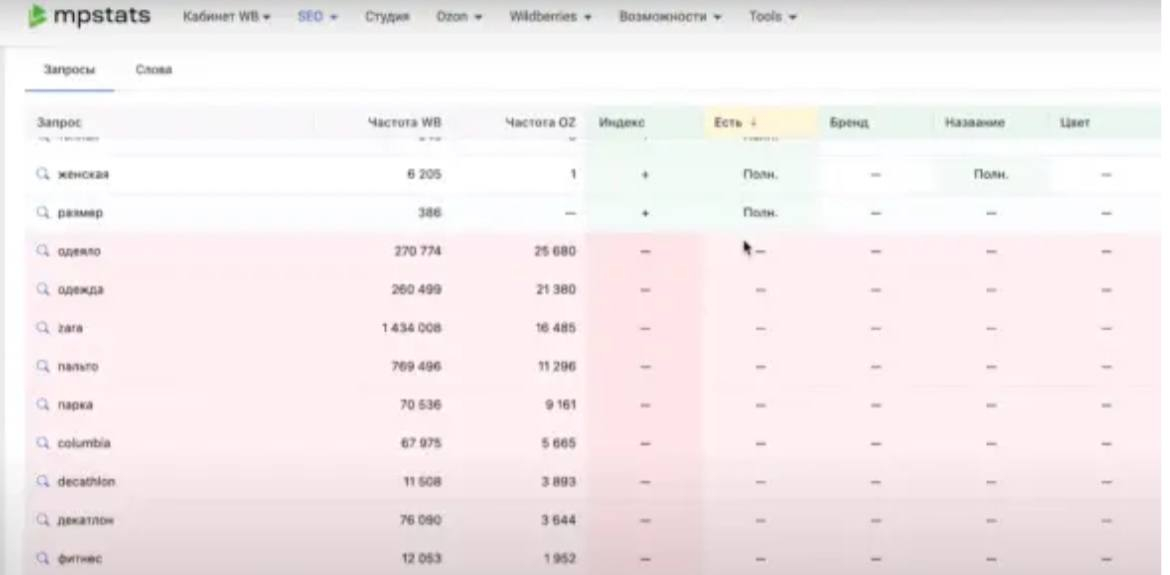Viewport: 1170px width, 575px height.
Task: Switch to the Запросы tab
Action: (68, 70)
